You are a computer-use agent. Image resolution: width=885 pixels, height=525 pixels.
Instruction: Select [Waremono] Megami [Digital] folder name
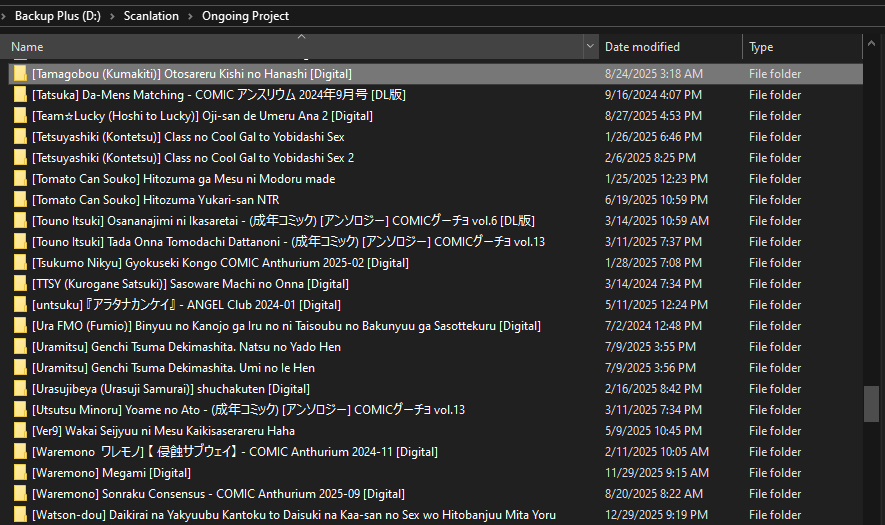[x=111, y=473]
